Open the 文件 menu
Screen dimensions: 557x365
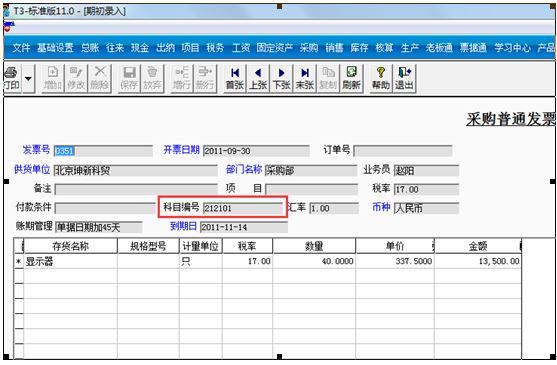coord(21,48)
